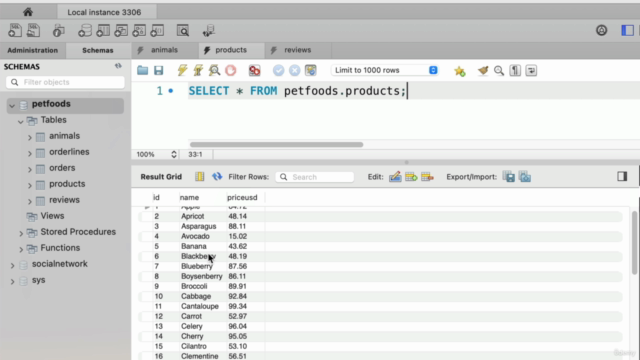
Task: Create a new stored procedure icon
Action: click(x=139, y=31)
